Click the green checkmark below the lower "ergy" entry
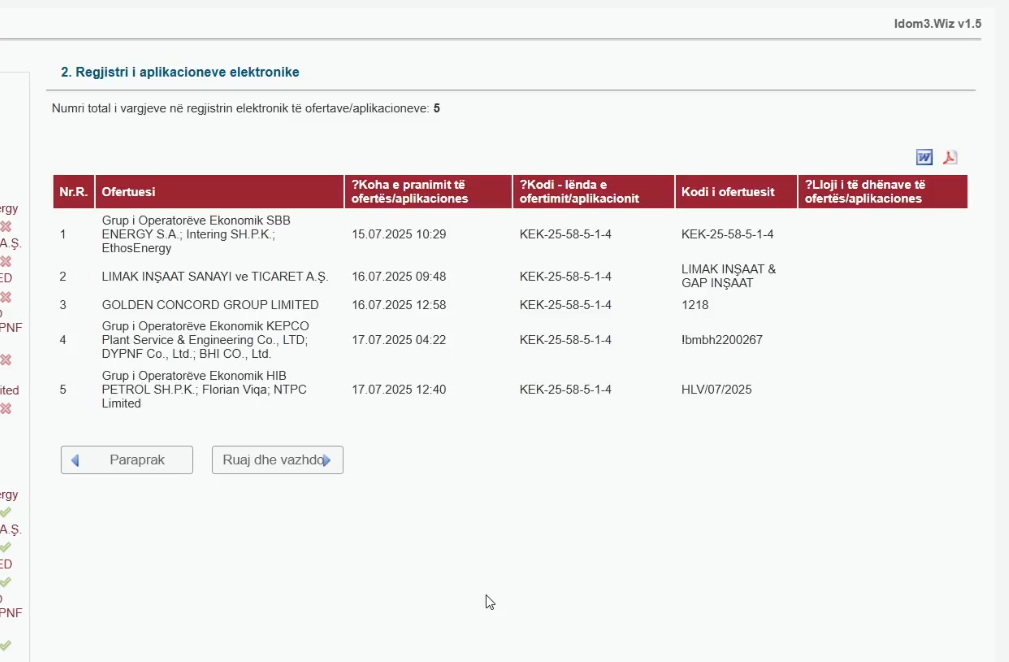The height and width of the screenshot is (662, 1009). click(6, 512)
